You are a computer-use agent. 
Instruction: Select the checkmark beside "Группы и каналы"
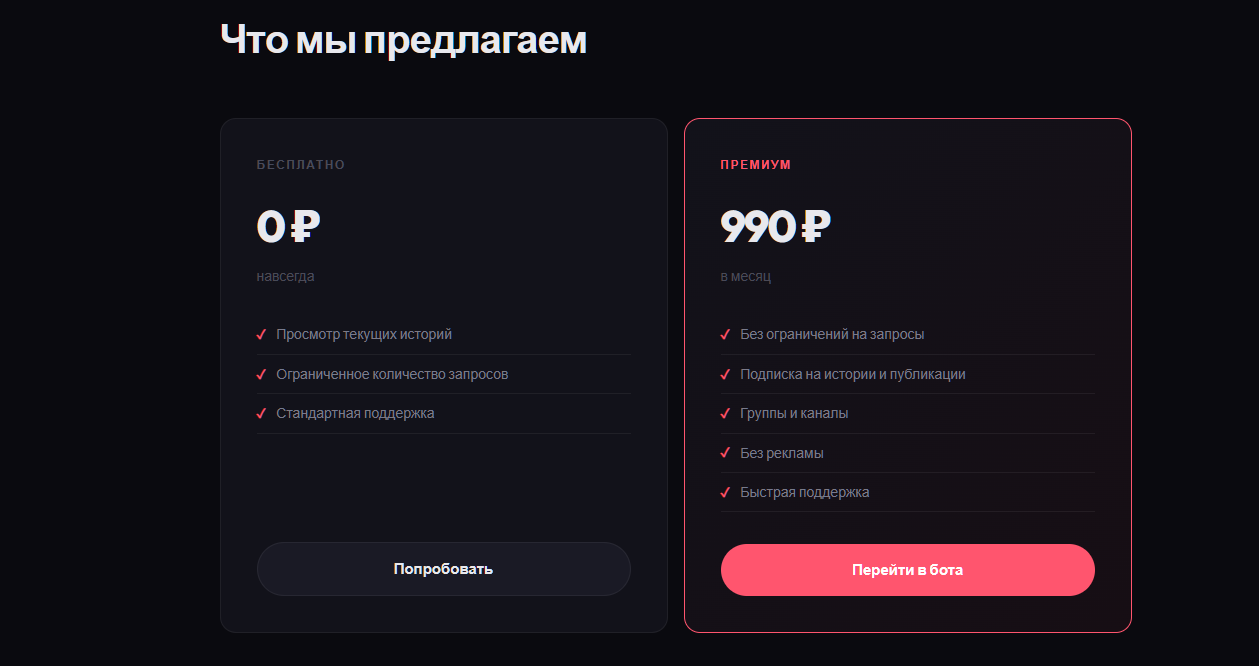[x=725, y=413]
